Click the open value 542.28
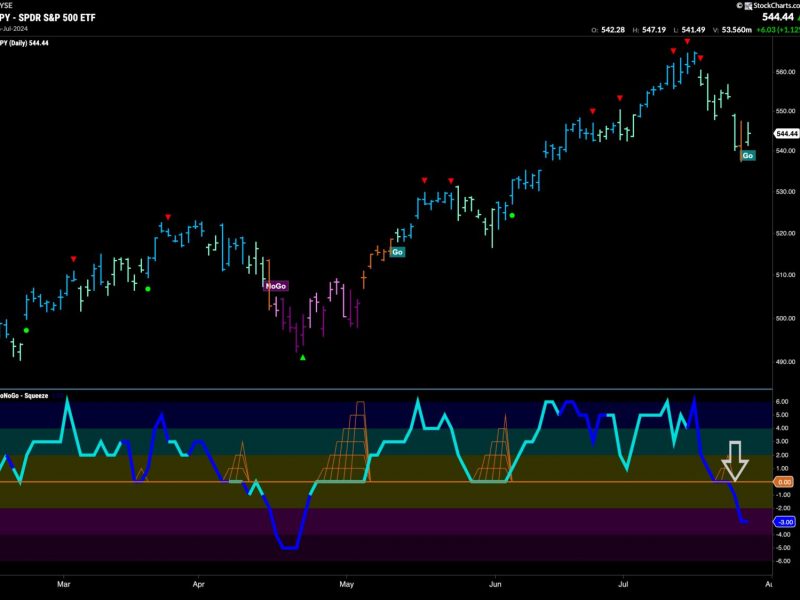This screenshot has height=600, width=800. point(613,30)
